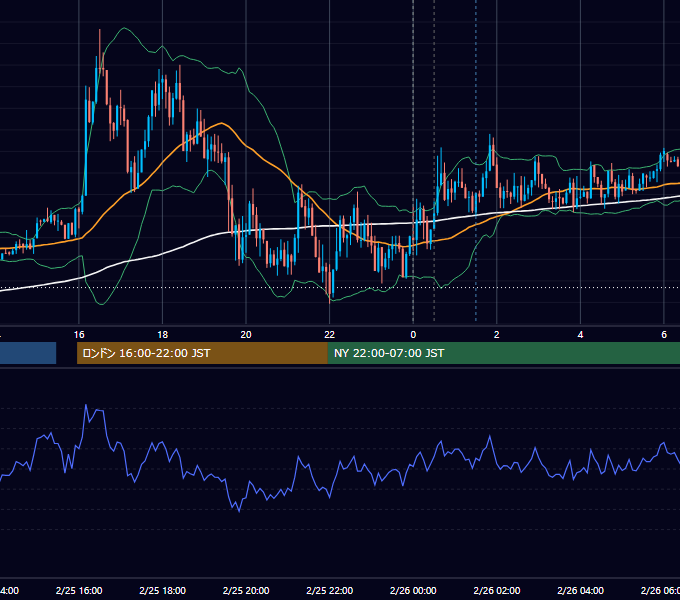The image size is (680, 600).
Task: Click the 2/25 20:00 date label
Action: tap(246, 590)
